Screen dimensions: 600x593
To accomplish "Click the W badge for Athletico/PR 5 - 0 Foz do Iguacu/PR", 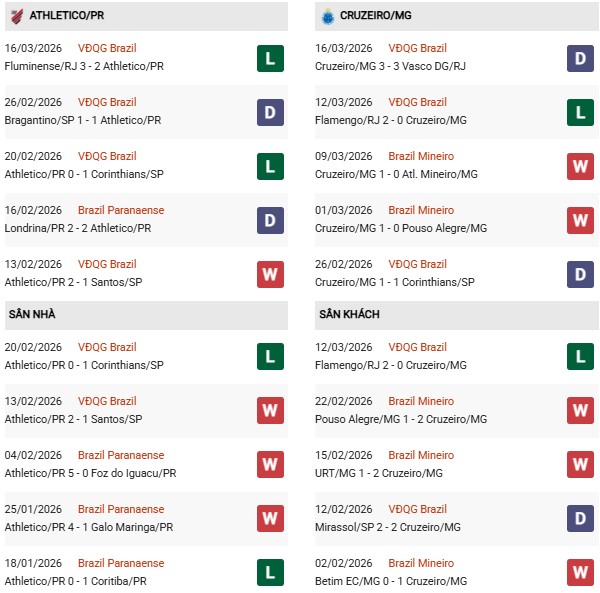I will [x=270, y=464].
